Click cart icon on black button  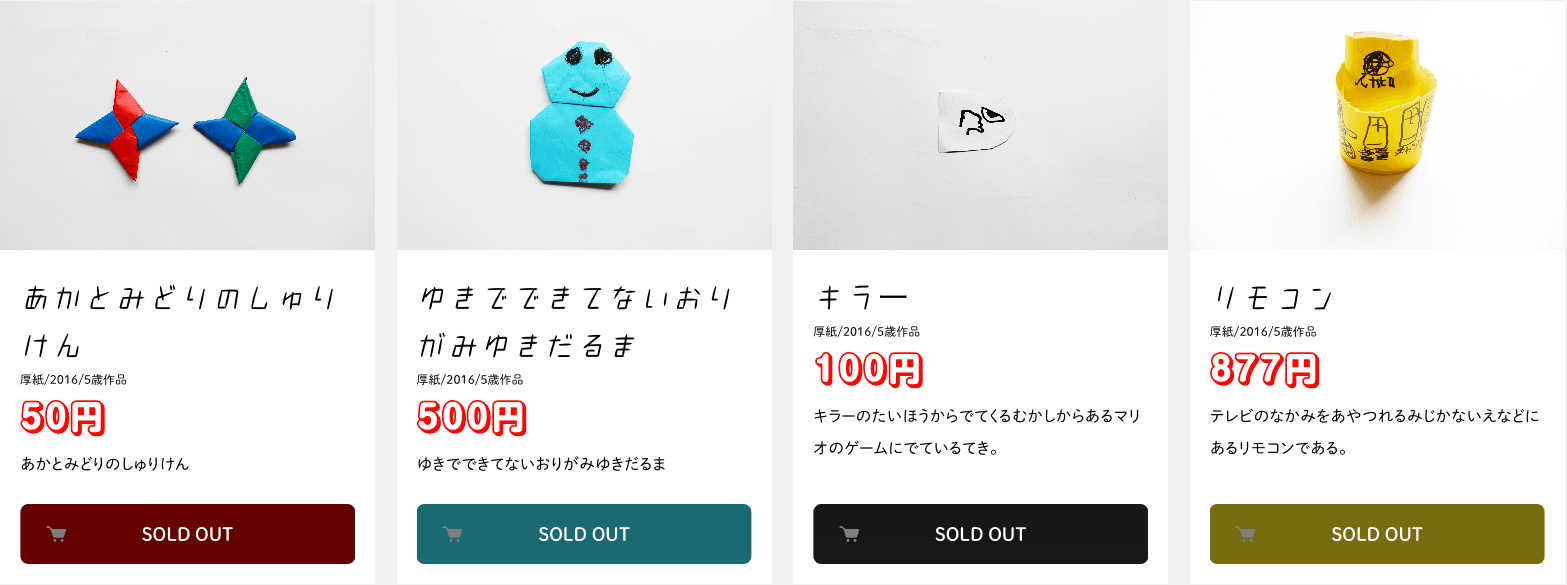click(x=850, y=534)
